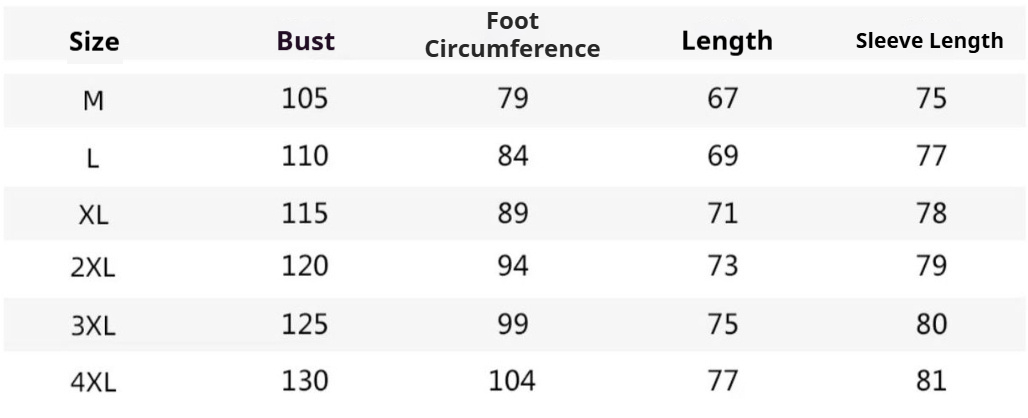Click the 2XL size label
1028x418 pixels.
(x=94, y=269)
